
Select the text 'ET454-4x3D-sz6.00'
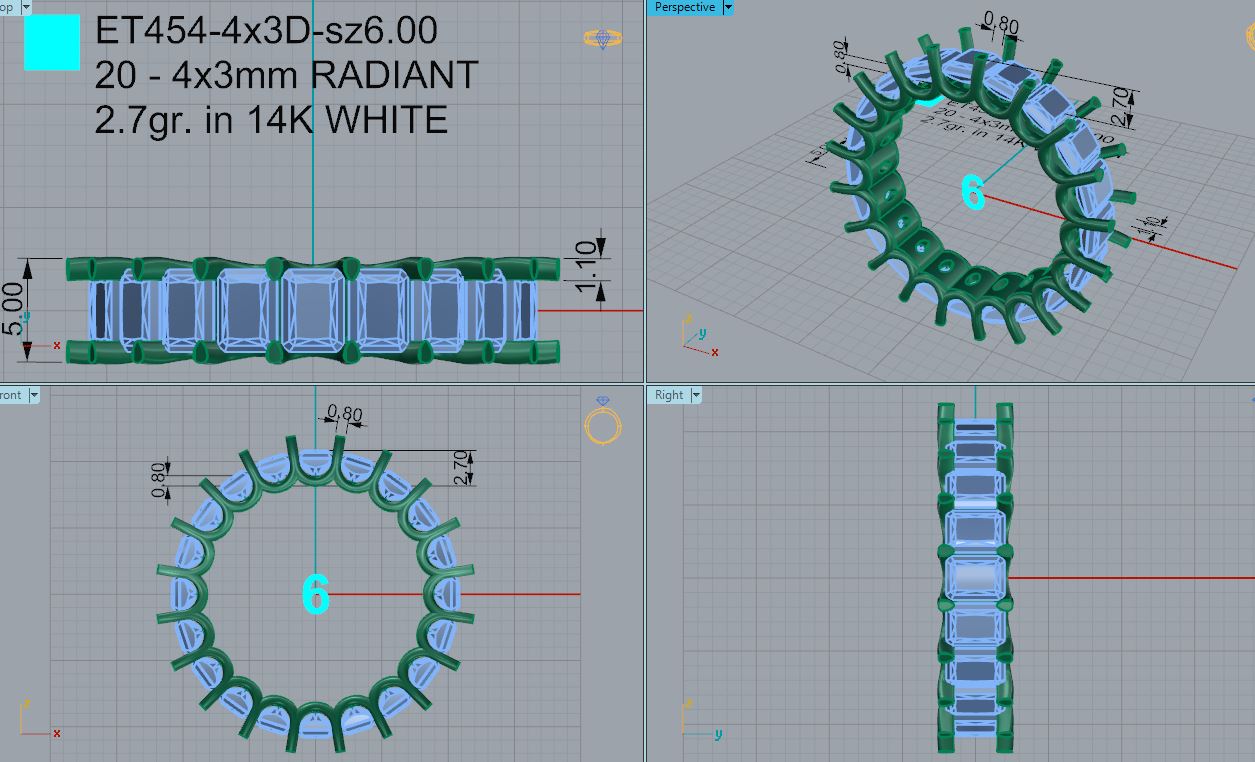click(x=266, y=31)
